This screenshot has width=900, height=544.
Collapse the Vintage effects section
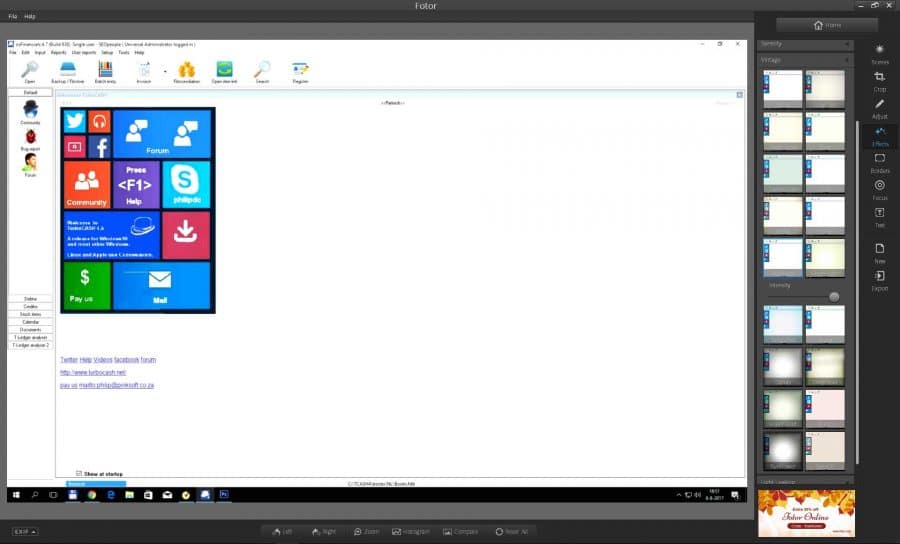click(x=805, y=60)
